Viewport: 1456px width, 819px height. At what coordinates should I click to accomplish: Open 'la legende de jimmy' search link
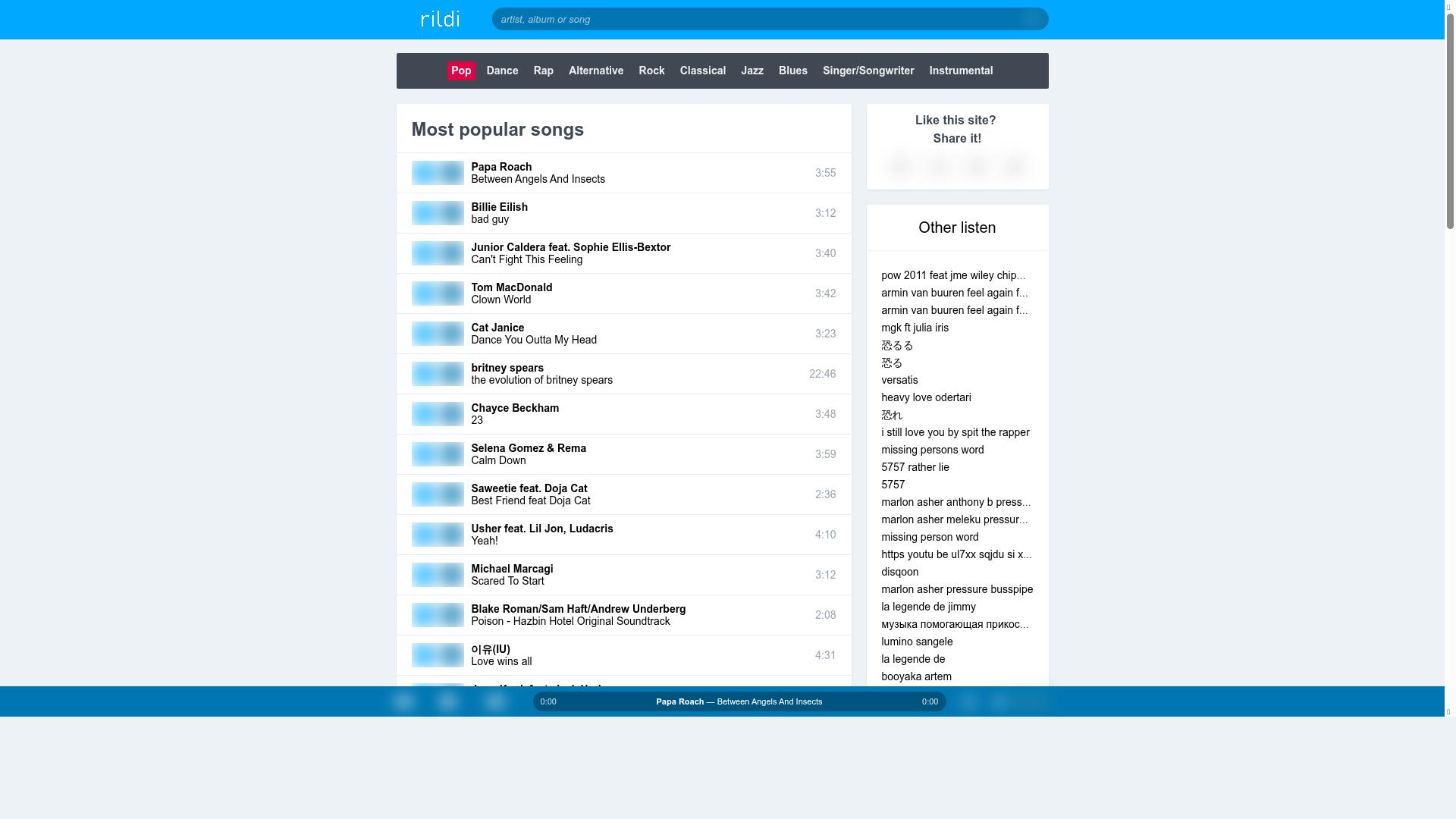pyautogui.click(x=927, y=607)
